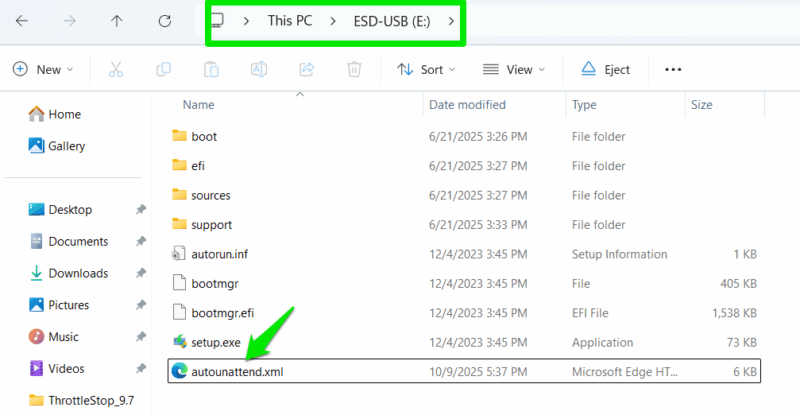Unpin Videos using its pin icon
Image resolution: width=800 pixels, height=415 pixels.
141,369
